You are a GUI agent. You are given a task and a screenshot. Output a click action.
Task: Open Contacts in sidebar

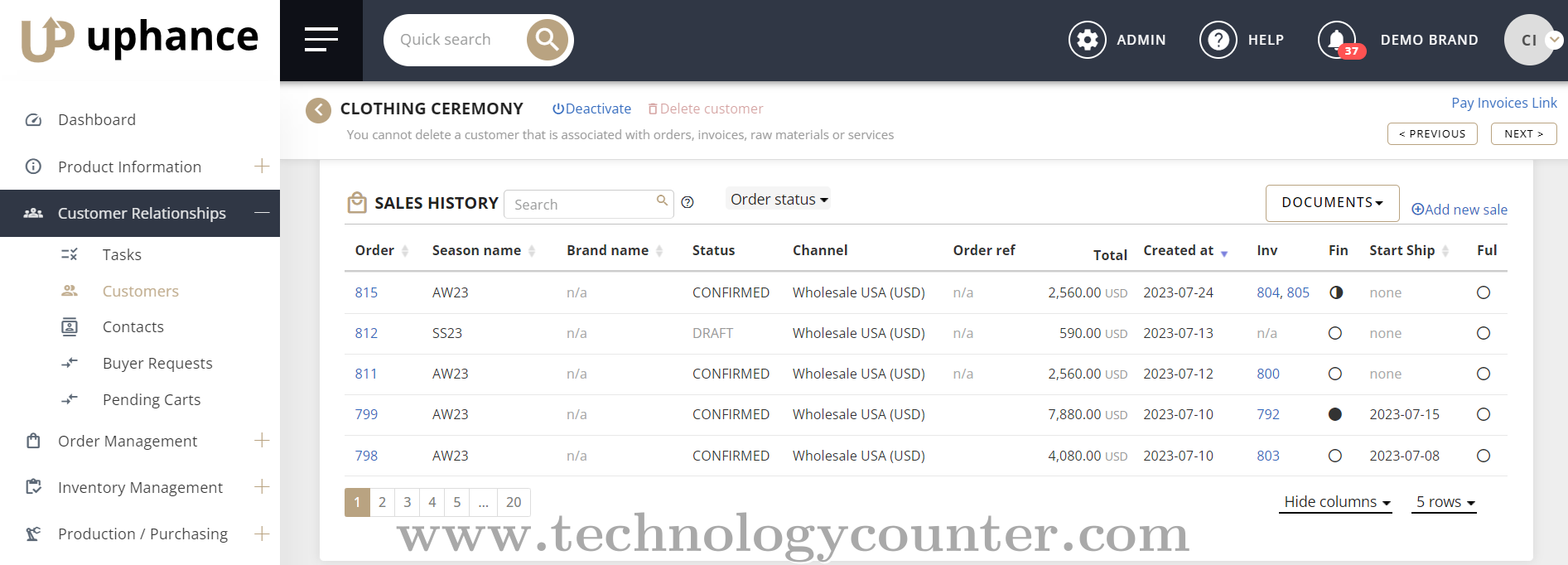point(133,326)
